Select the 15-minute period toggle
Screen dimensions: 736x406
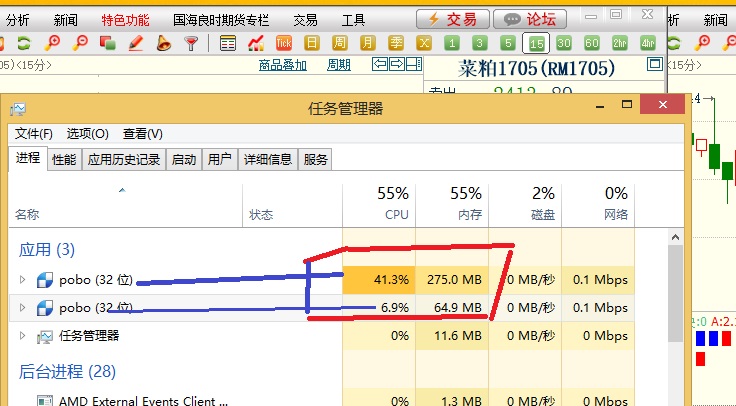coord(537,43)
